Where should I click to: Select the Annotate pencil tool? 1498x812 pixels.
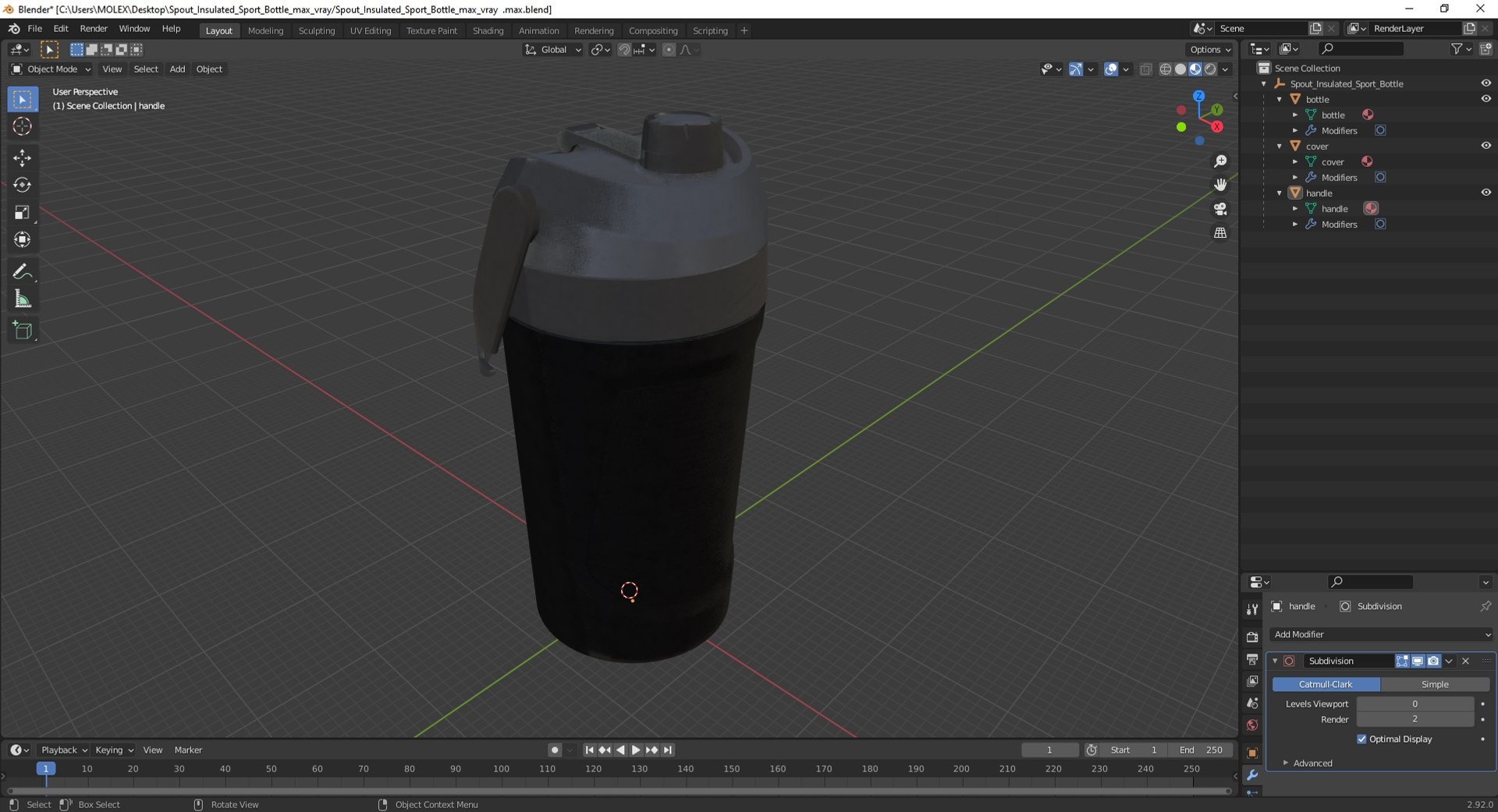click(x=22, y=272)
